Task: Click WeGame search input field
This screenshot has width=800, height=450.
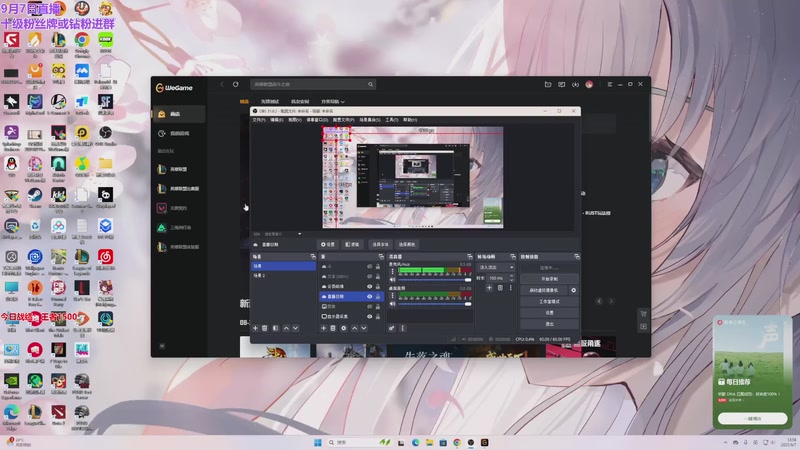Action: pos(309,84)
